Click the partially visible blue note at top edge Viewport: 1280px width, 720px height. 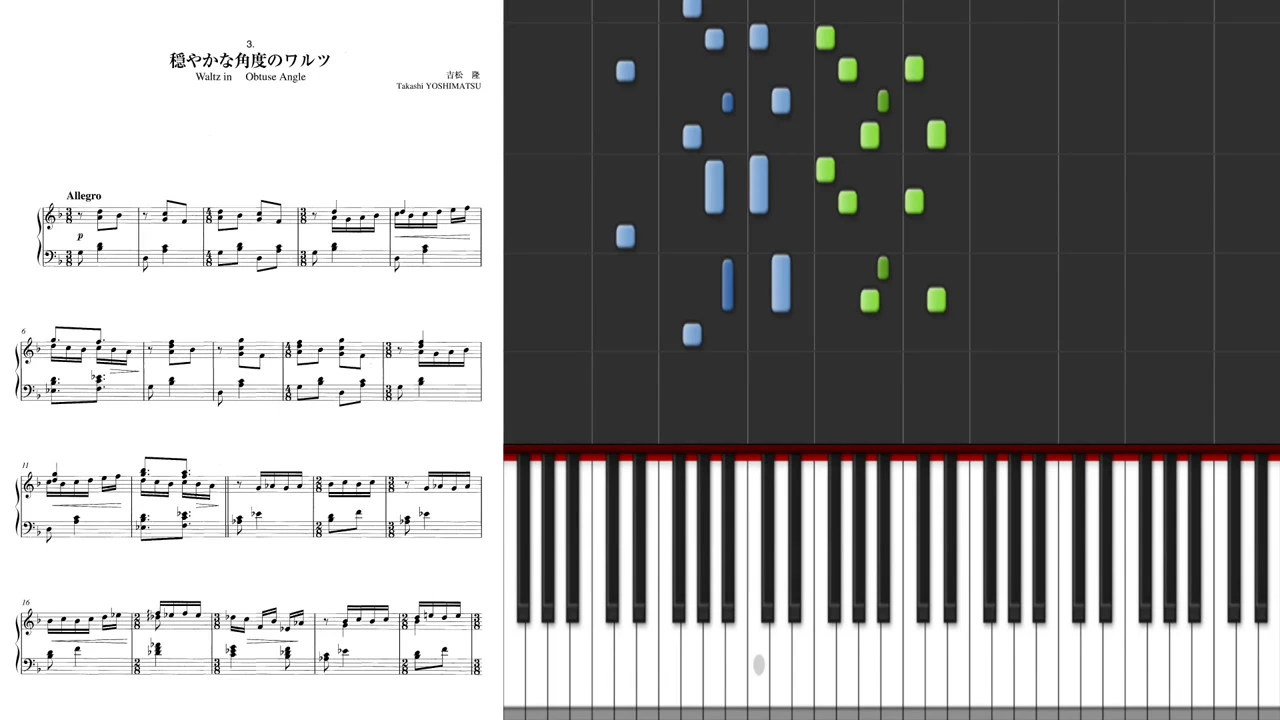pyautogui.click(x=692, y=8)
